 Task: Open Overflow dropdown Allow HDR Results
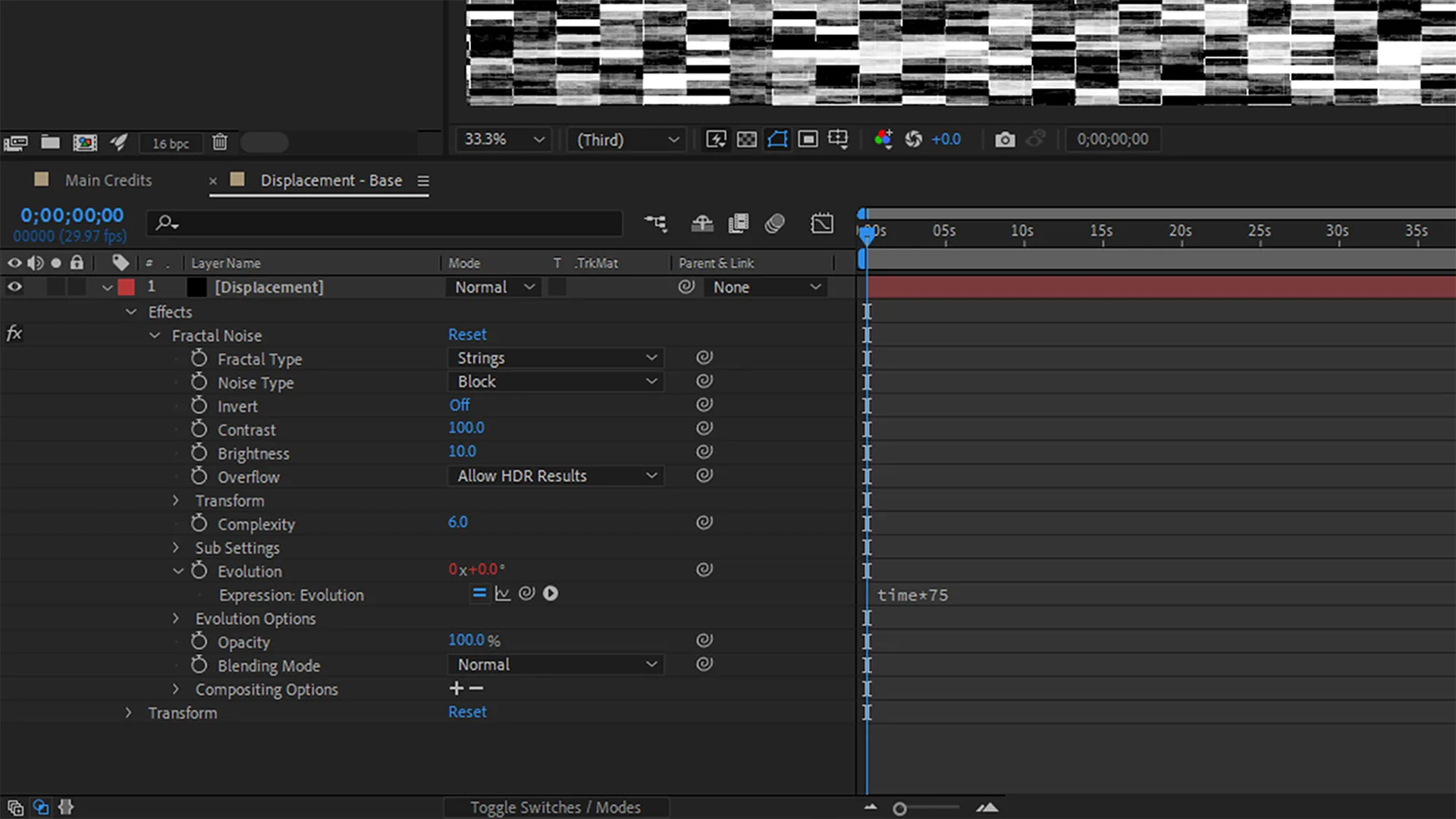(x=556, y=475)
